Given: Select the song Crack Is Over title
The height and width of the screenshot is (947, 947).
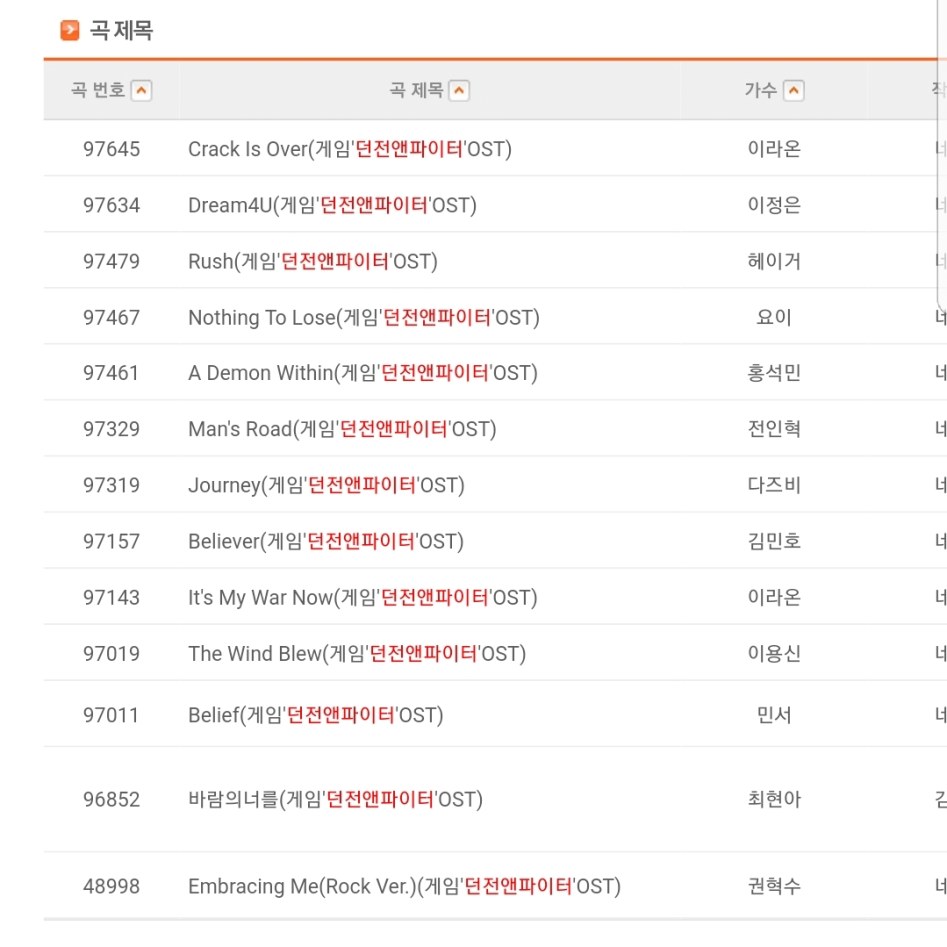Looking at the screenshot, I should [x=350, y=149].
